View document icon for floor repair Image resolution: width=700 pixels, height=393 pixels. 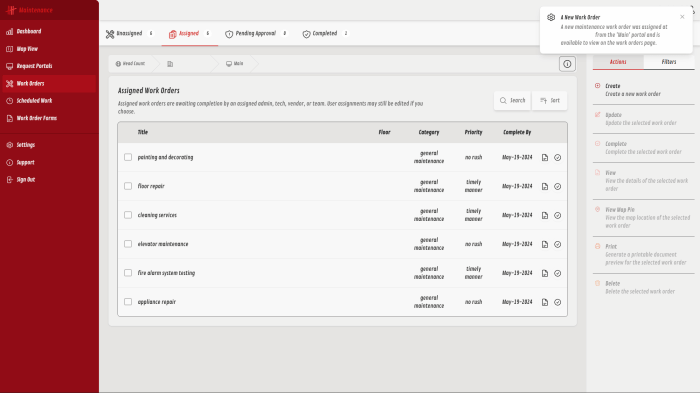545,187
